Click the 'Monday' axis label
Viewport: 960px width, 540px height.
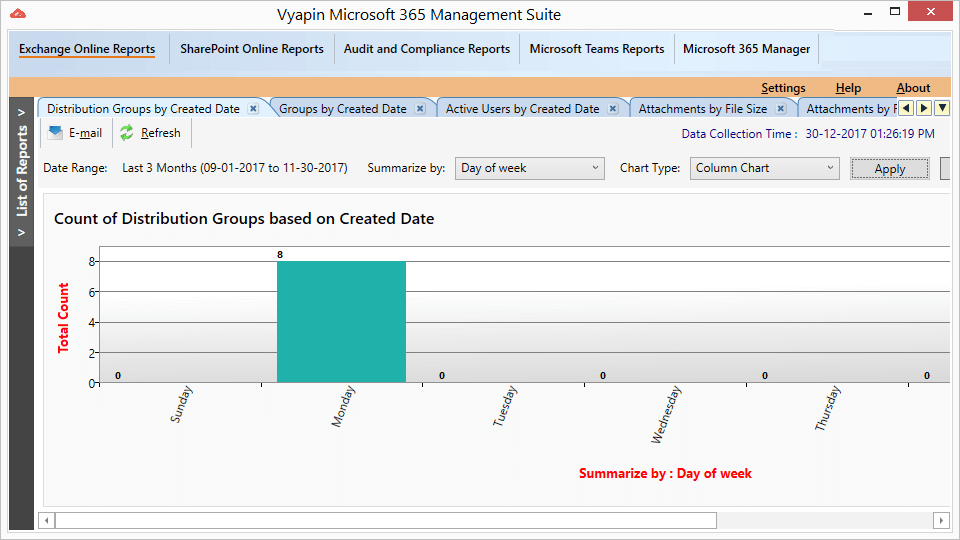[343, 406]
